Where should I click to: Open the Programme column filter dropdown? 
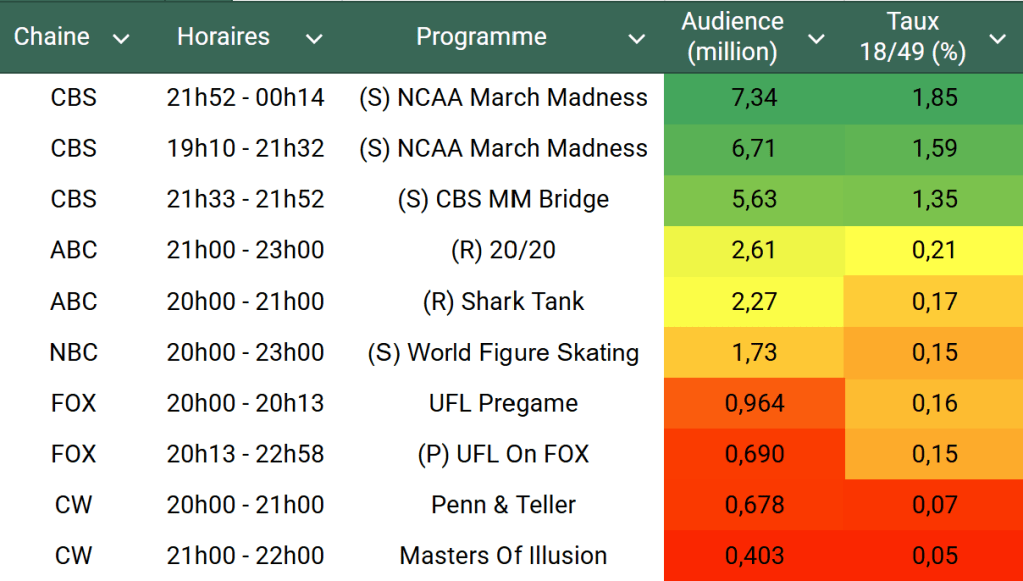(636, 39)
